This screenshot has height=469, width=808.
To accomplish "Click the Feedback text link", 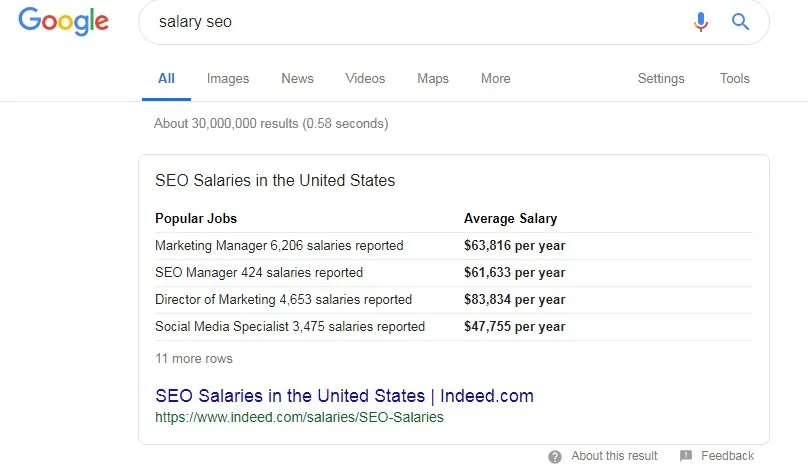I will (x=727, y=456).
